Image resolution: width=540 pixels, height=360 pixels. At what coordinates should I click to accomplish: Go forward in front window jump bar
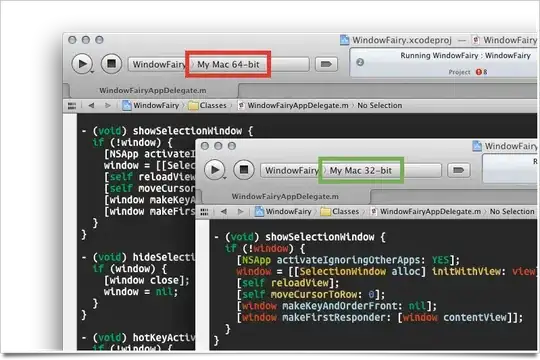click(x=240, y=212)
